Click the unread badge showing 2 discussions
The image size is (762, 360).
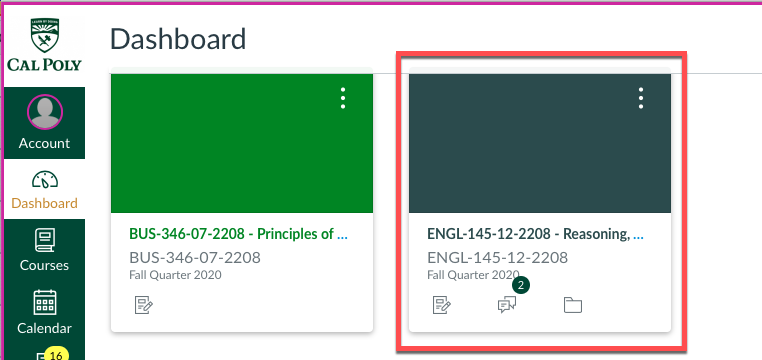point(521,285)
